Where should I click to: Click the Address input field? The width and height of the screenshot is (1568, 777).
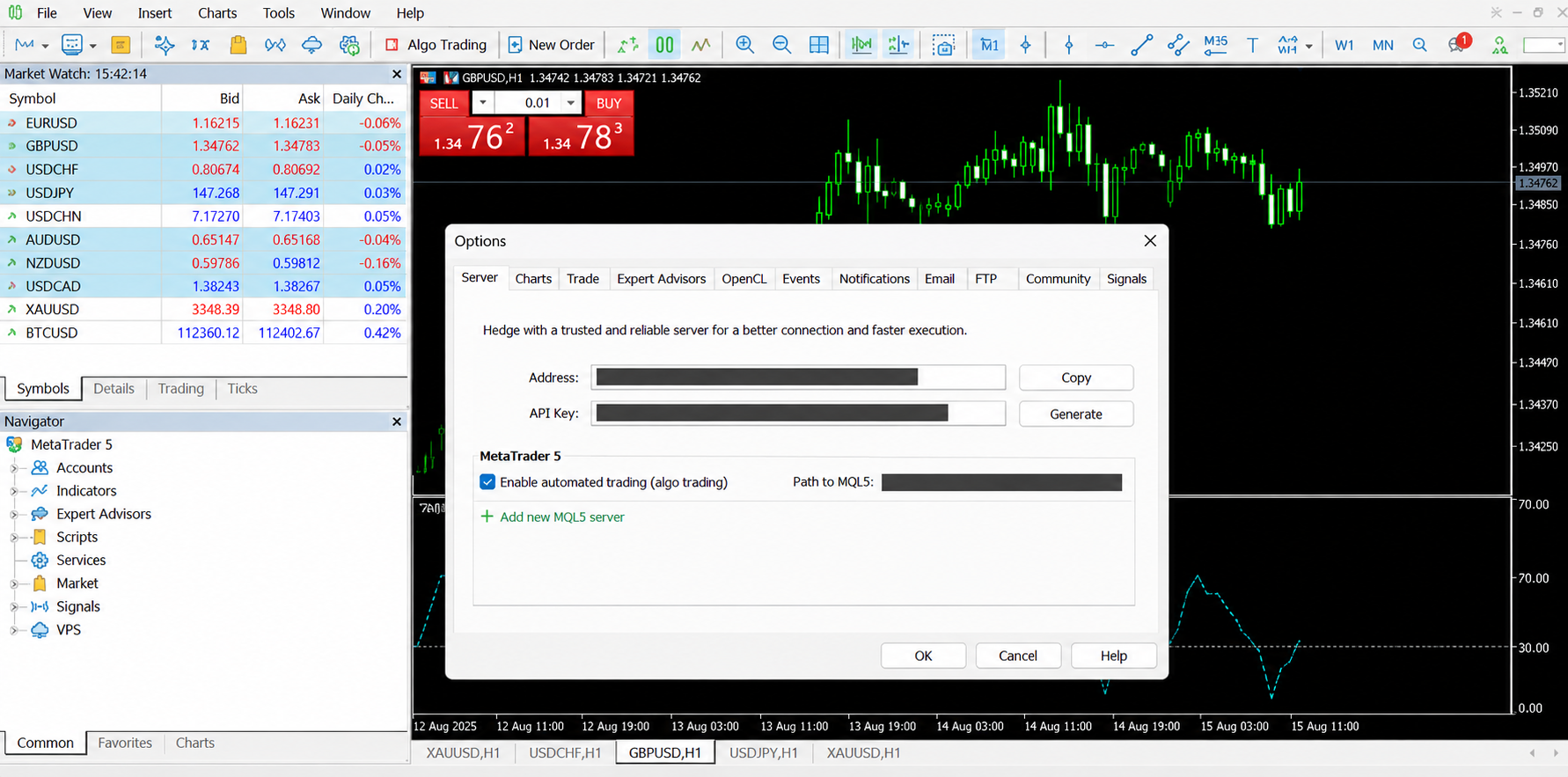798,378
